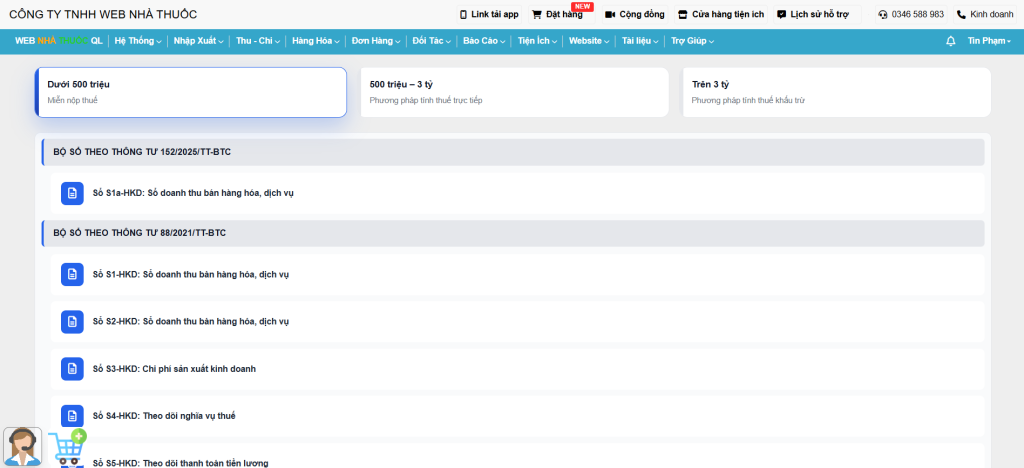Expand the Hệ Thống dropdown menu
This screenshot has height=468, width=1024.
138,41
